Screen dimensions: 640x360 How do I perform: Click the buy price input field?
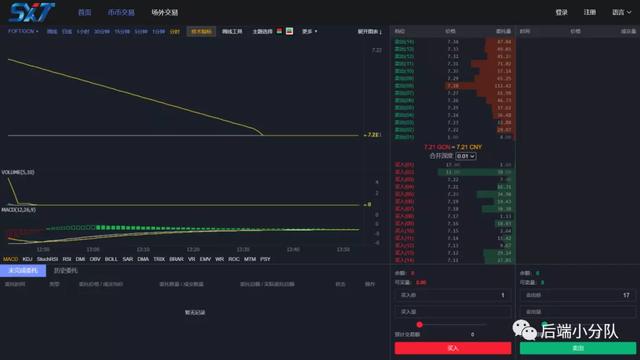453,295
